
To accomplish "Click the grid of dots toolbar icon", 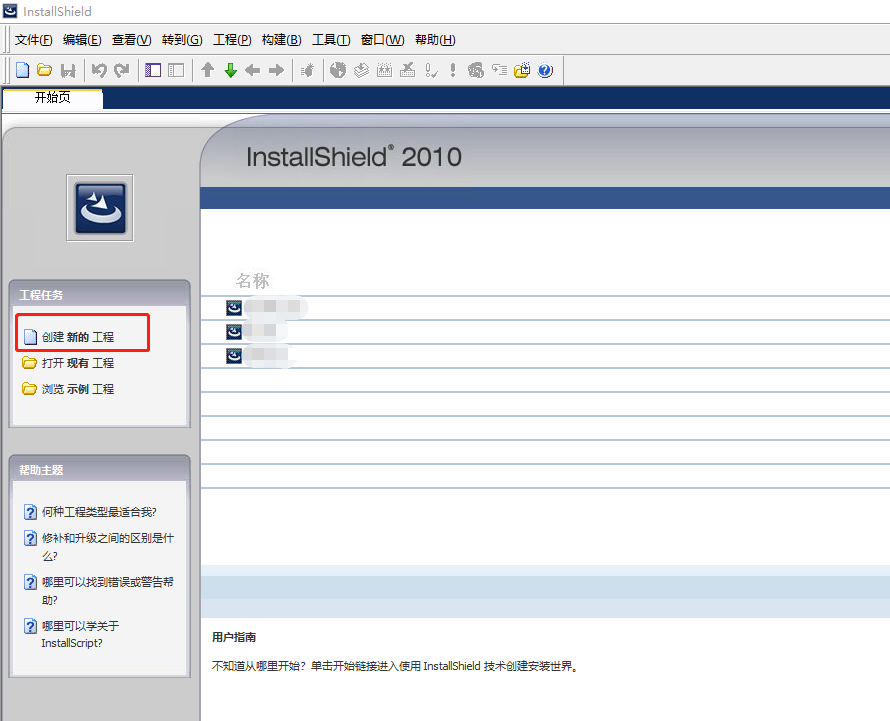I will tap(384, 70).
